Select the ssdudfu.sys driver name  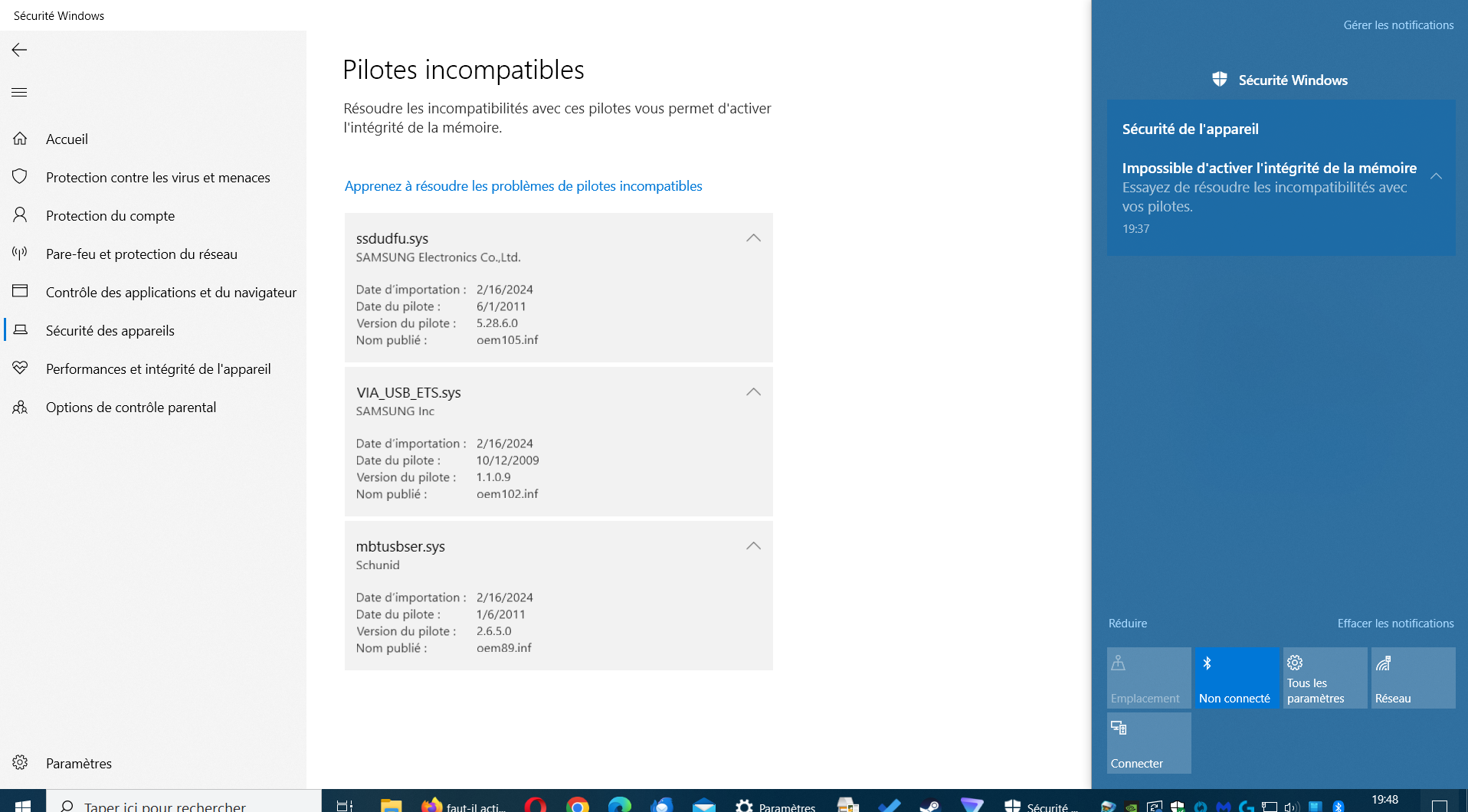(x=392, y=238)
